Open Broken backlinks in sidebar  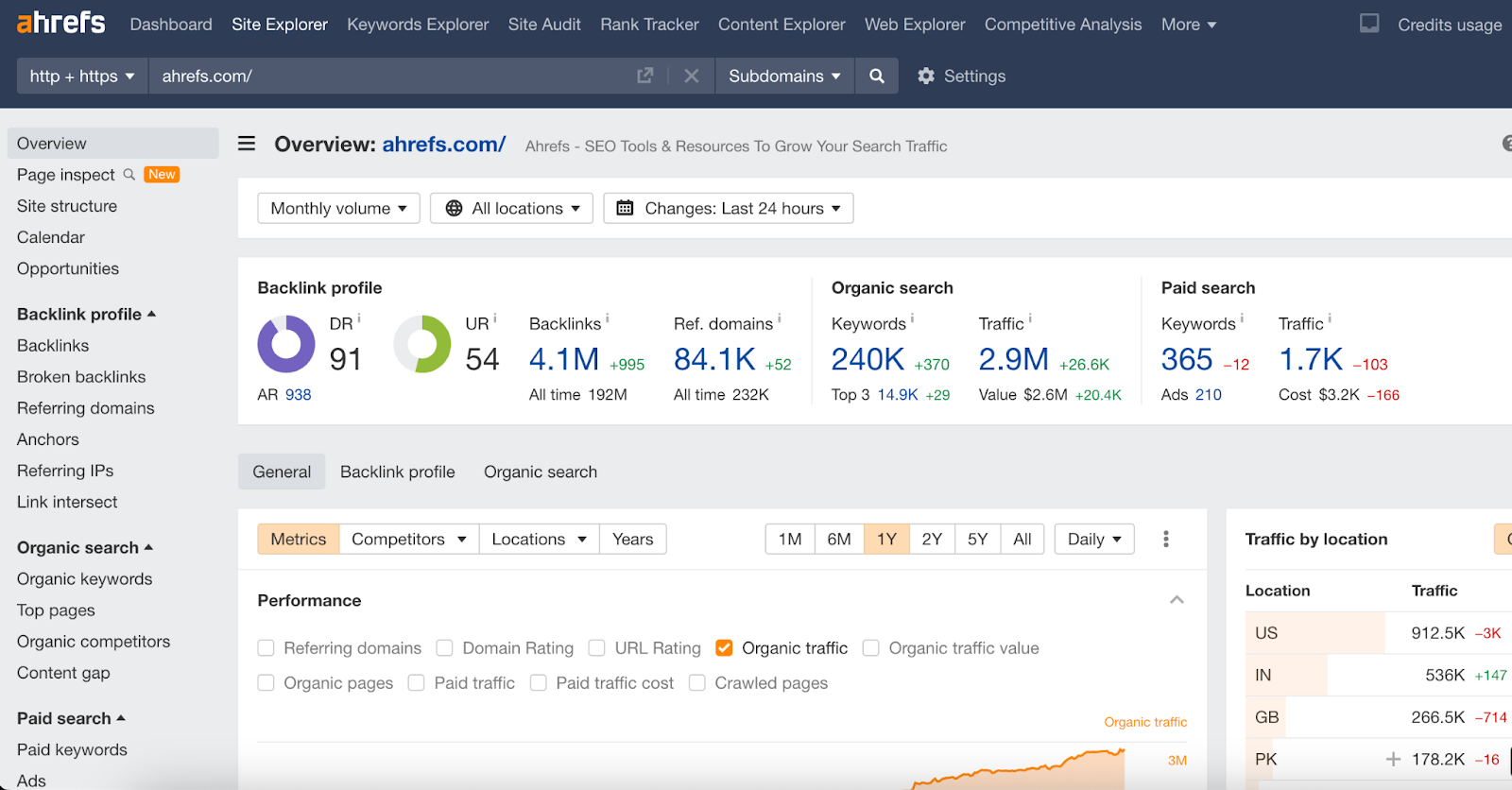point(81,376)
